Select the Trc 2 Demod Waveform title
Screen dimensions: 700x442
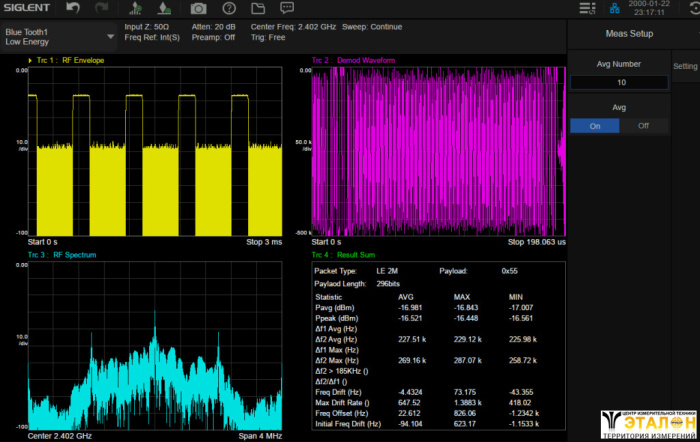pos(353,61)
